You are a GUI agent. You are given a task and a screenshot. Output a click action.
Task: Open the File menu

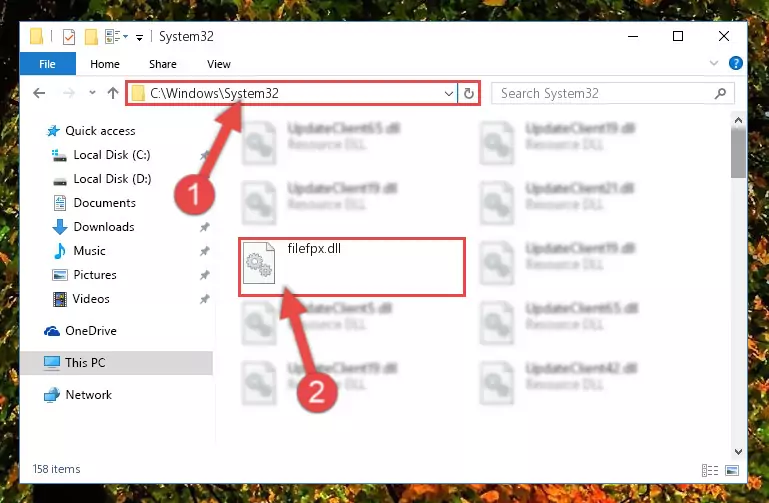pos(48,64)
